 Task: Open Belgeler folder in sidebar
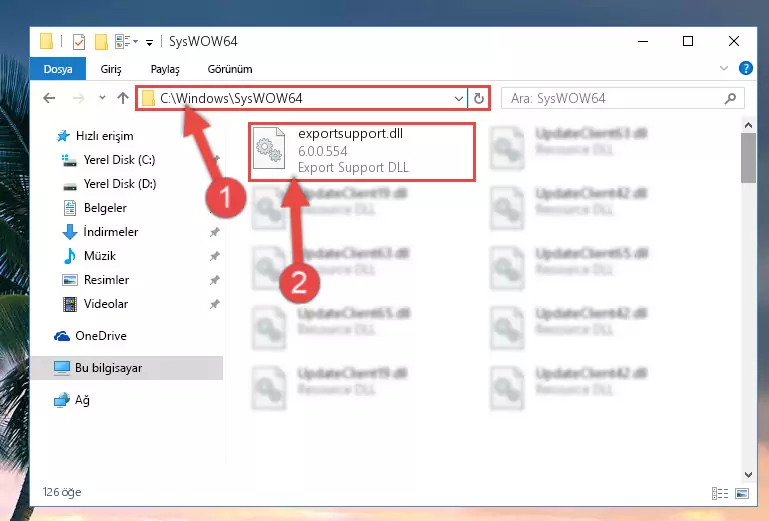105,208
